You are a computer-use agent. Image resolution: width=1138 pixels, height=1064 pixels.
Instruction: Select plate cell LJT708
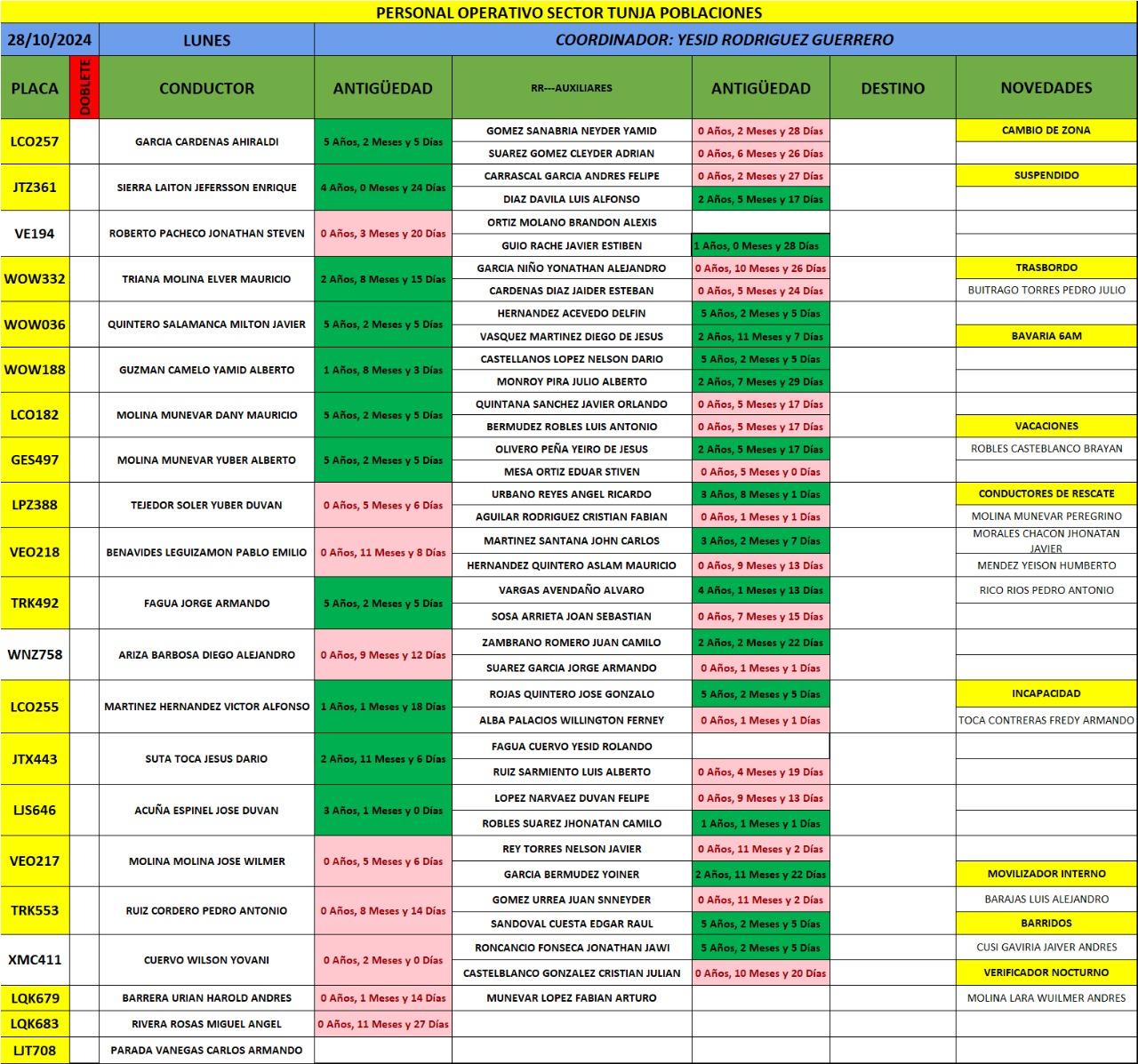click(x=35, y=1051)
